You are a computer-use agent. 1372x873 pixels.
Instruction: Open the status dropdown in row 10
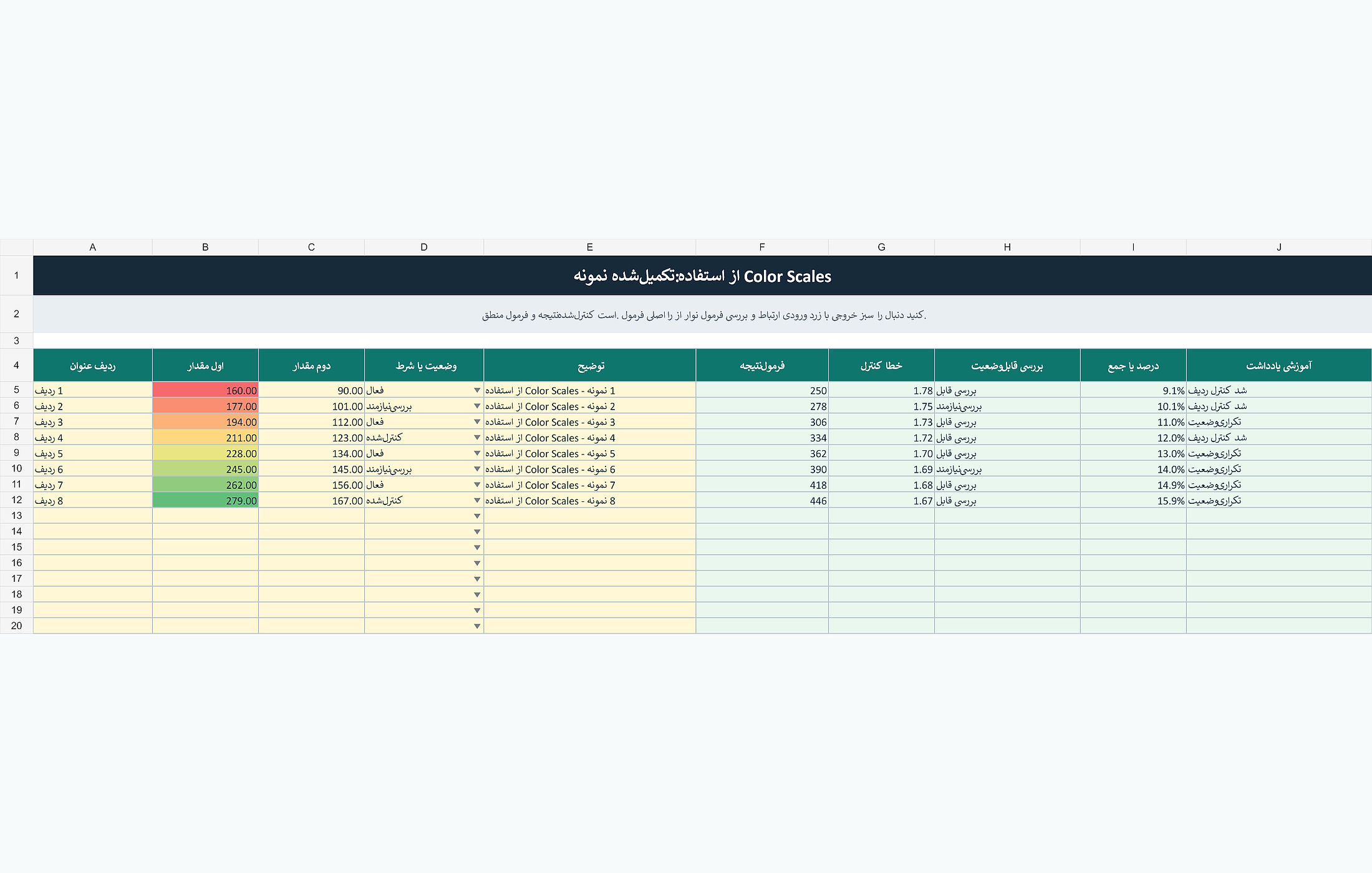click(x=477, y=469)
